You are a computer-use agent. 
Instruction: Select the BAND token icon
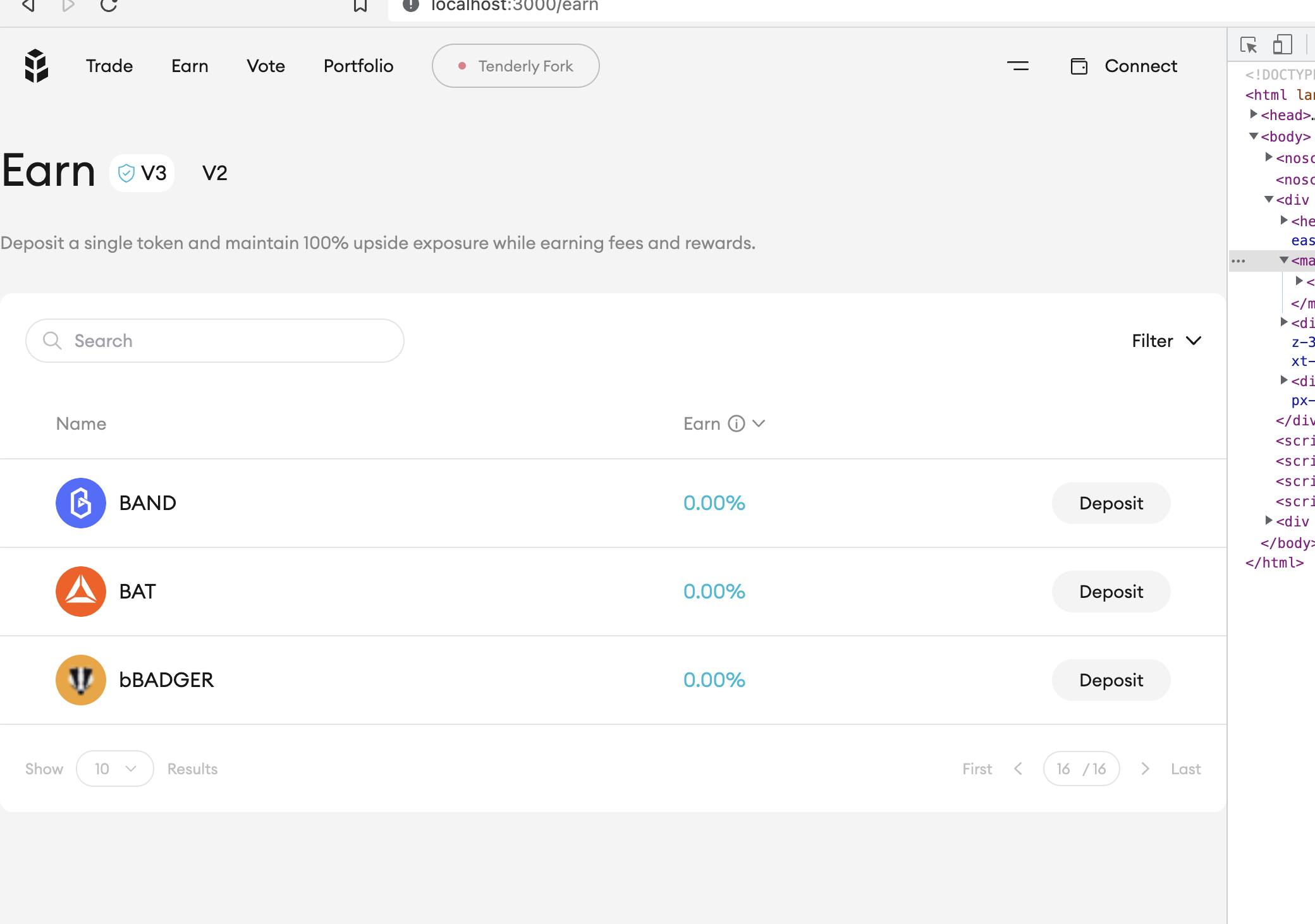point(80,503)
